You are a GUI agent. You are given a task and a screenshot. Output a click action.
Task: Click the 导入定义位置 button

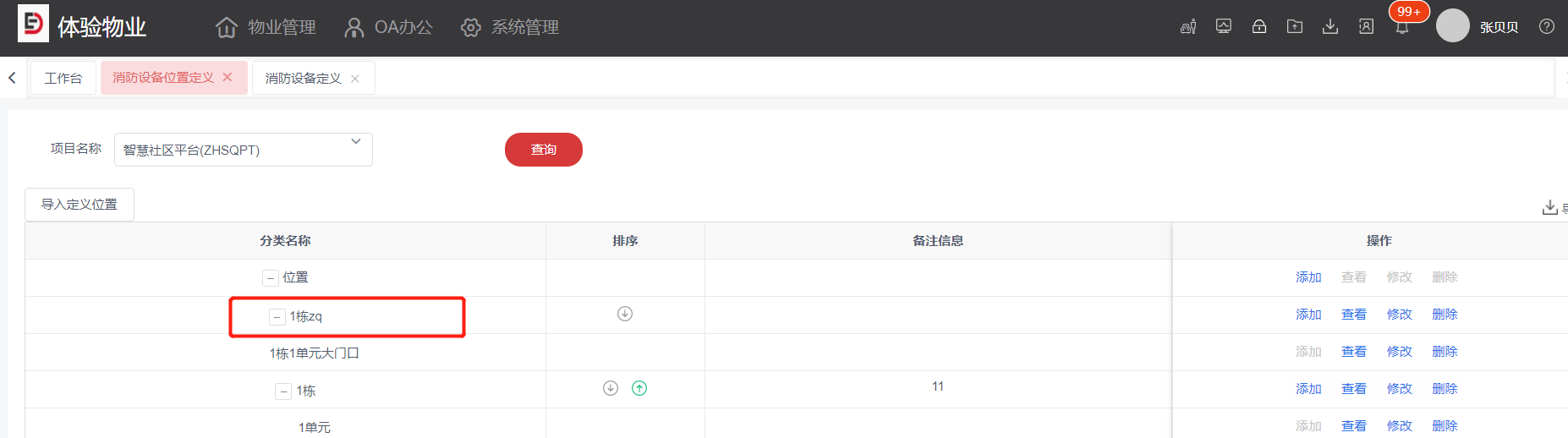[79, 205]
